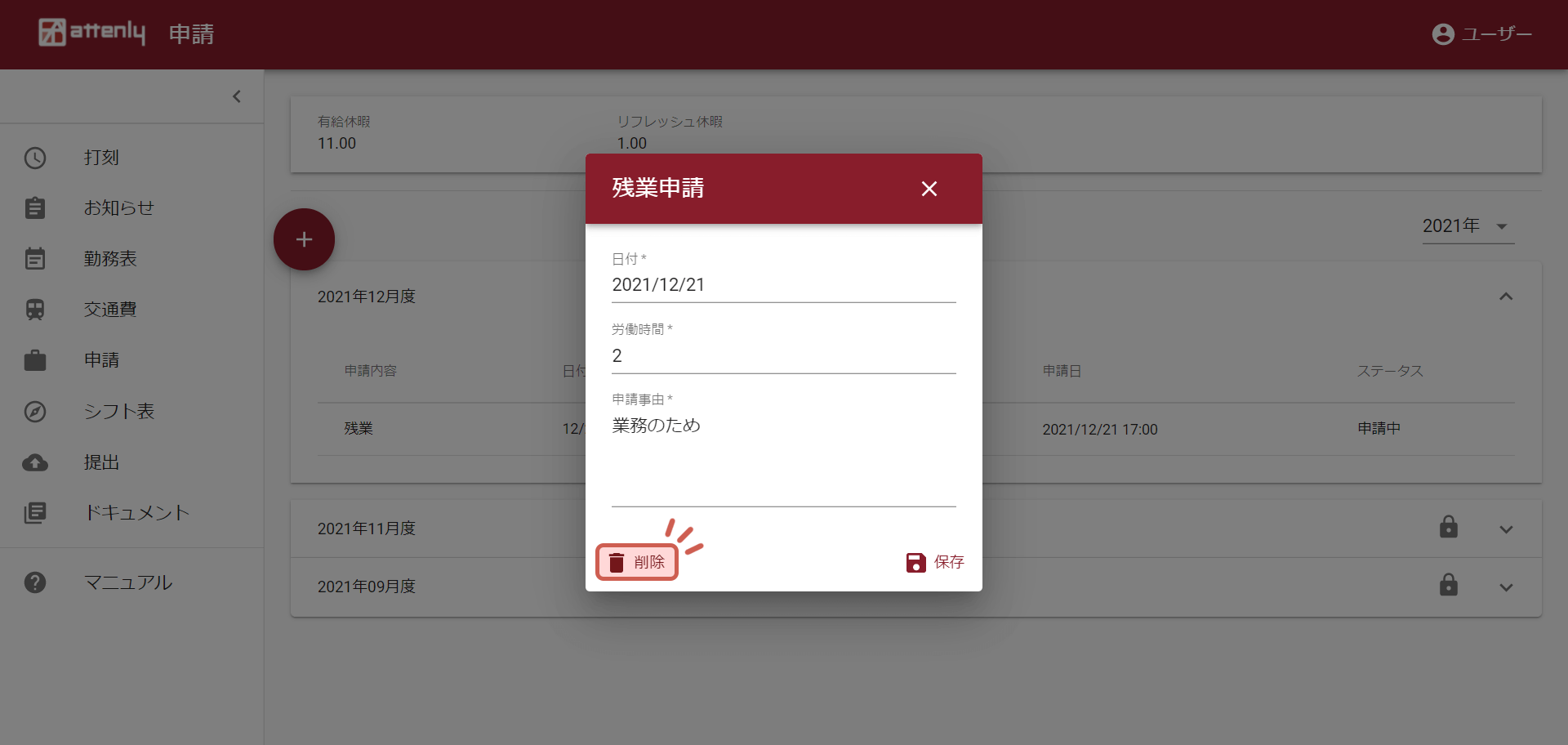Screen dimensions: 1568x745
Task: Click the 削除 delete button
Action: pyautogui.click(x=637, y=562)
